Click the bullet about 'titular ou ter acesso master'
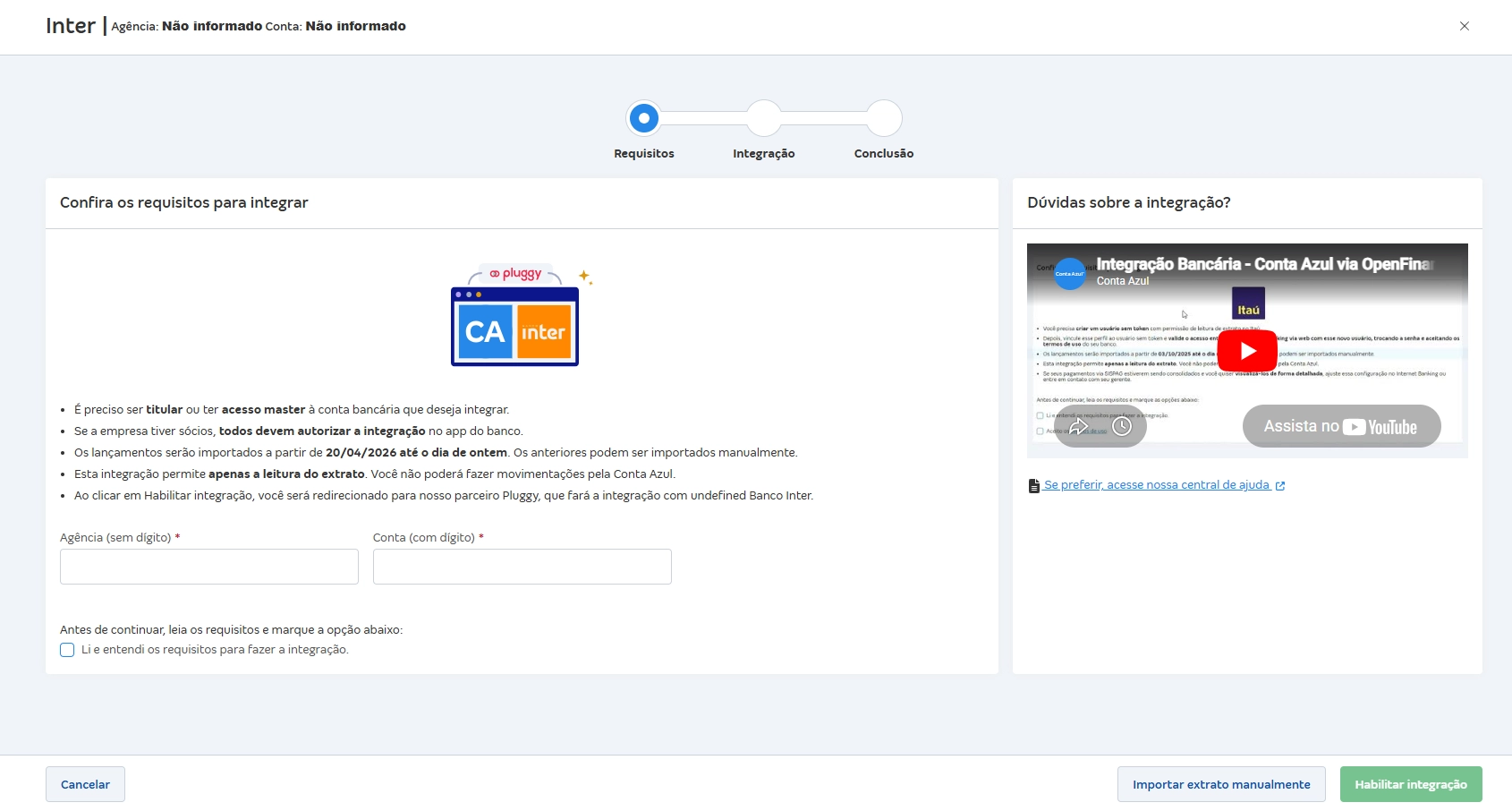This screenshot has width=1512, height=811. click(x=292, y=410)
